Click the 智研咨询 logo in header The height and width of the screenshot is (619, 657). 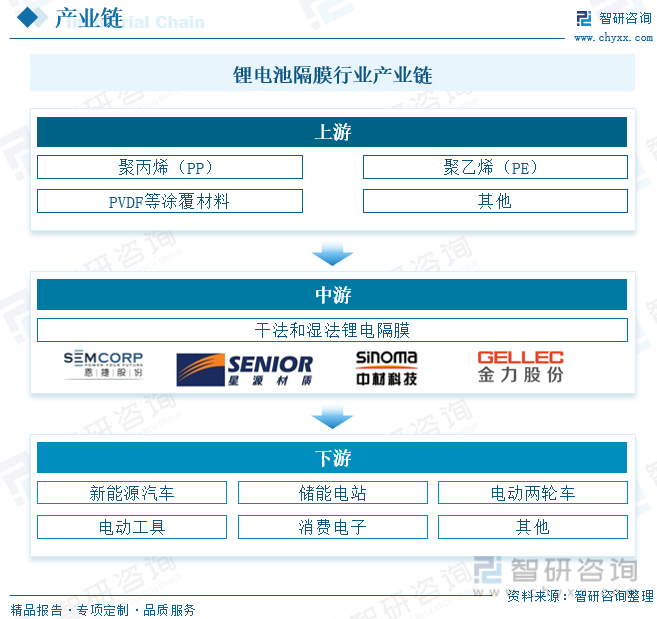pyautogui.click(x=614, y=18)
